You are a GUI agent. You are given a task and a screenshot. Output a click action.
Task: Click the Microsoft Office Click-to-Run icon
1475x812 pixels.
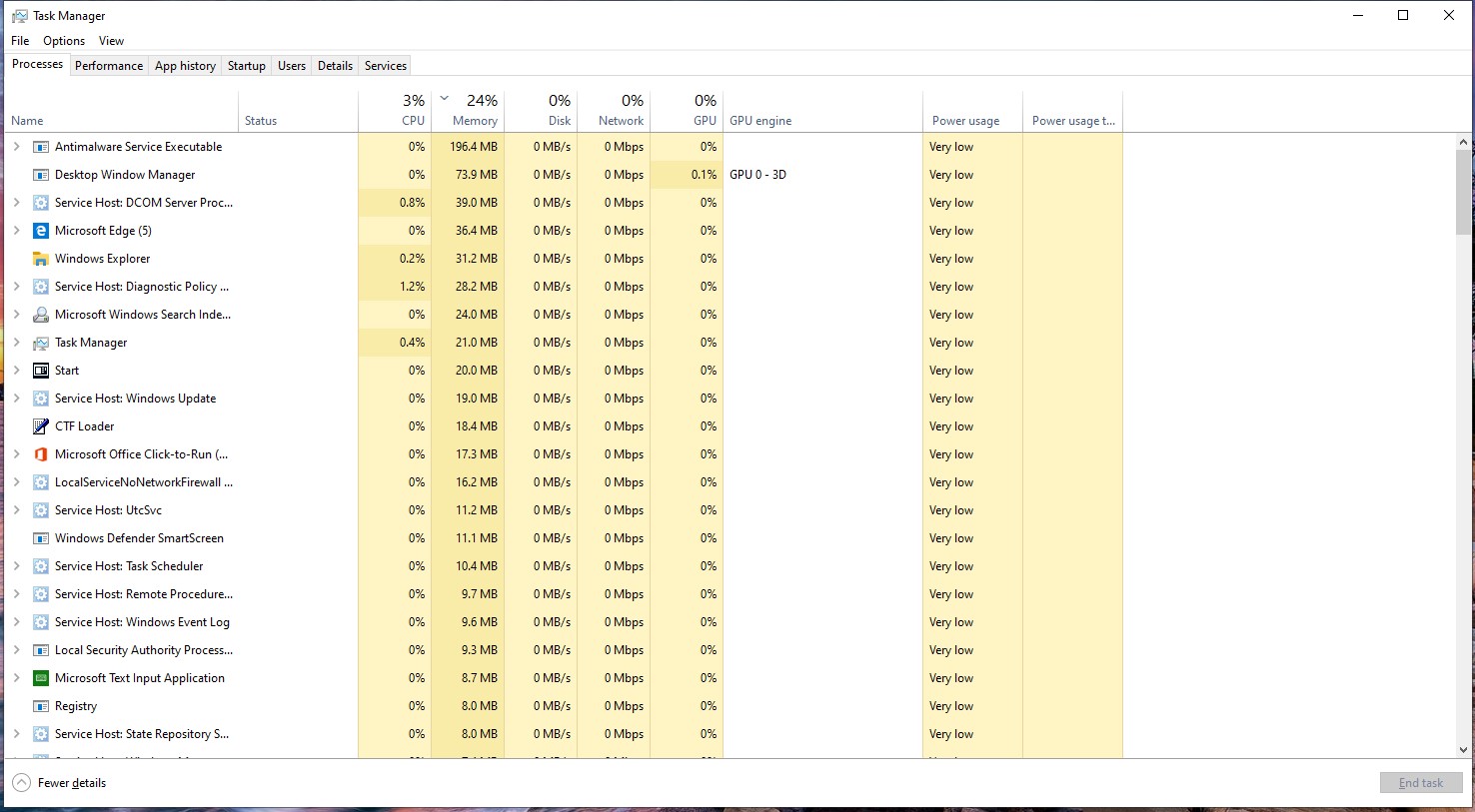pos(41,454)
